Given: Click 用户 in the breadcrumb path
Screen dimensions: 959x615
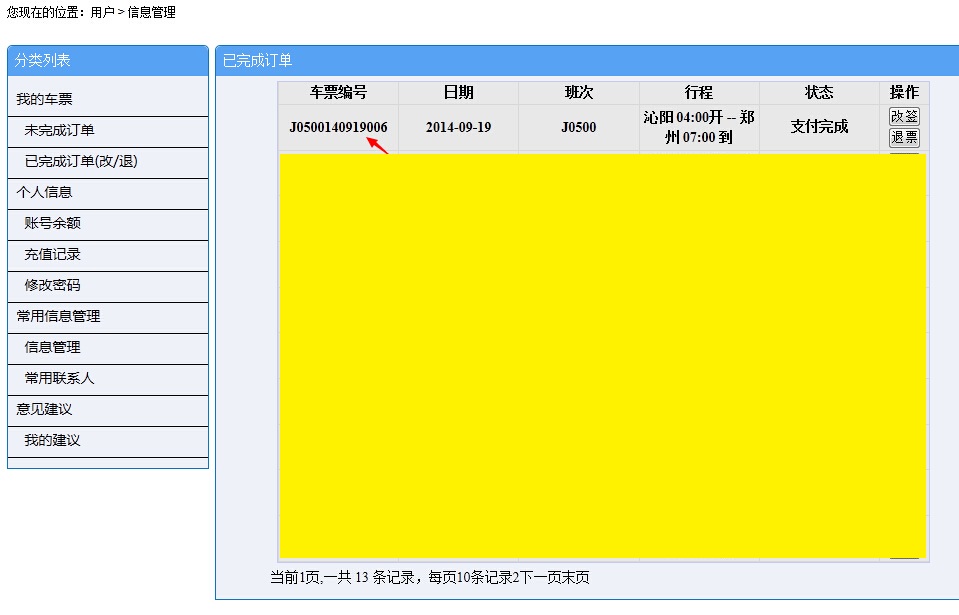Looking at the screenshot, I should tap(102, 13).
